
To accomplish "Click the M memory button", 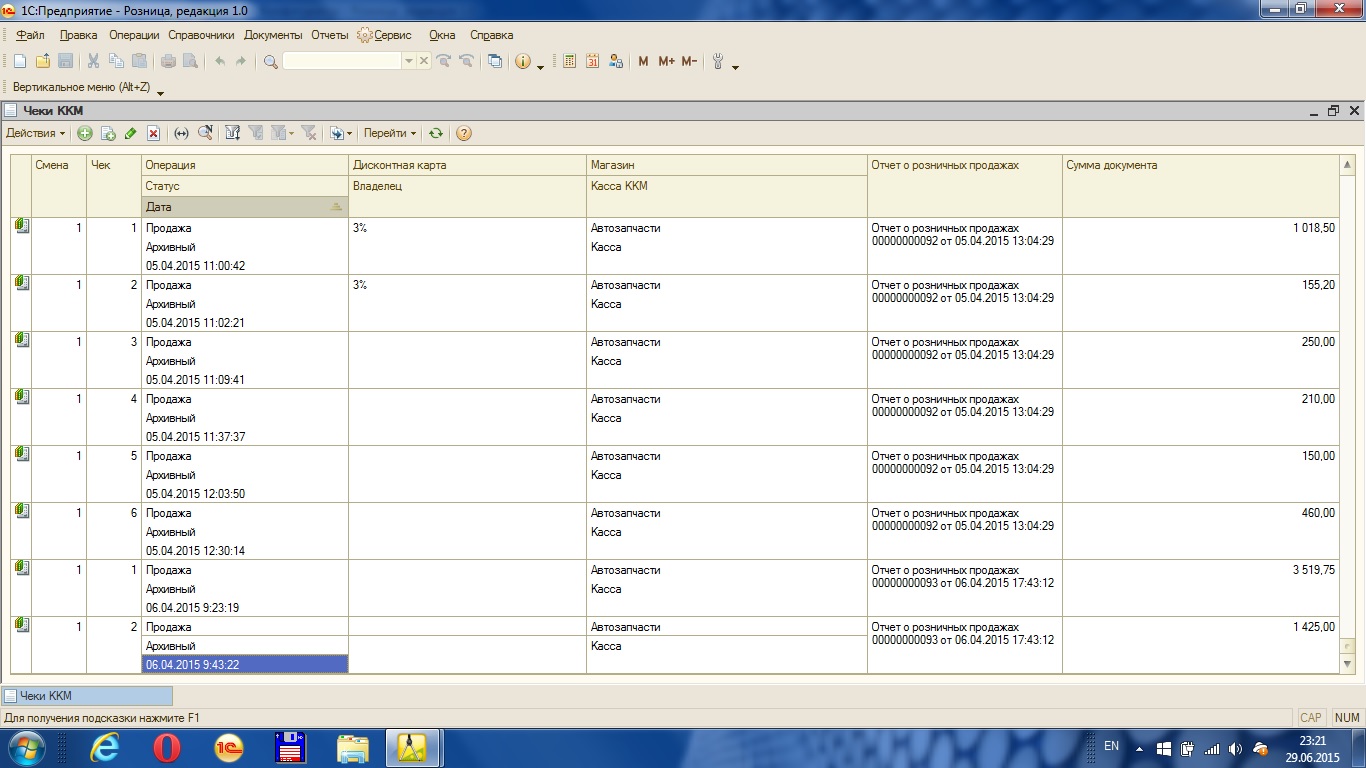I will pos(643,61).
